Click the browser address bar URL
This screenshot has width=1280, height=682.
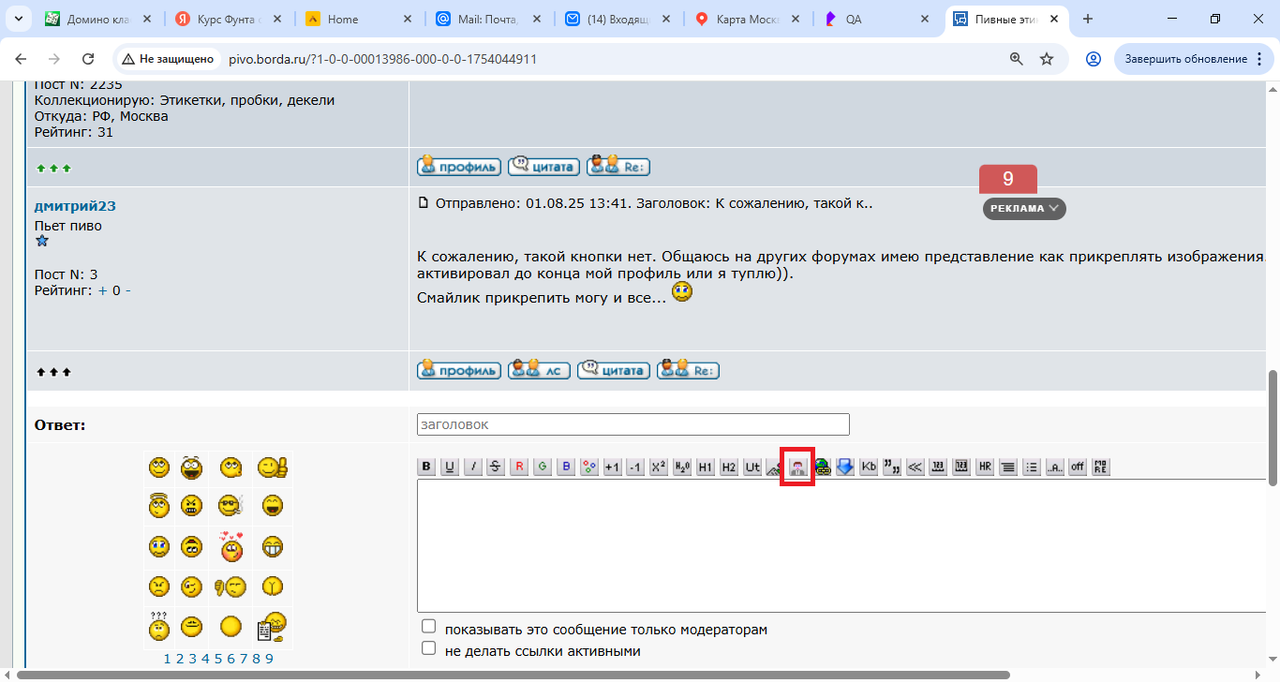pos(382,59)
